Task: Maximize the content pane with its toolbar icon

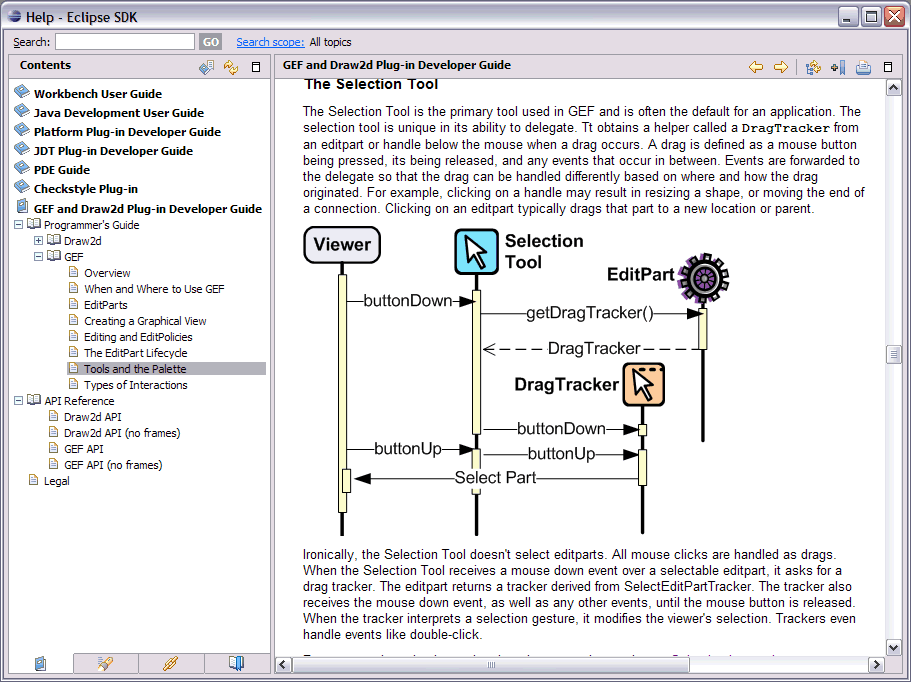Action: (888, 67)
